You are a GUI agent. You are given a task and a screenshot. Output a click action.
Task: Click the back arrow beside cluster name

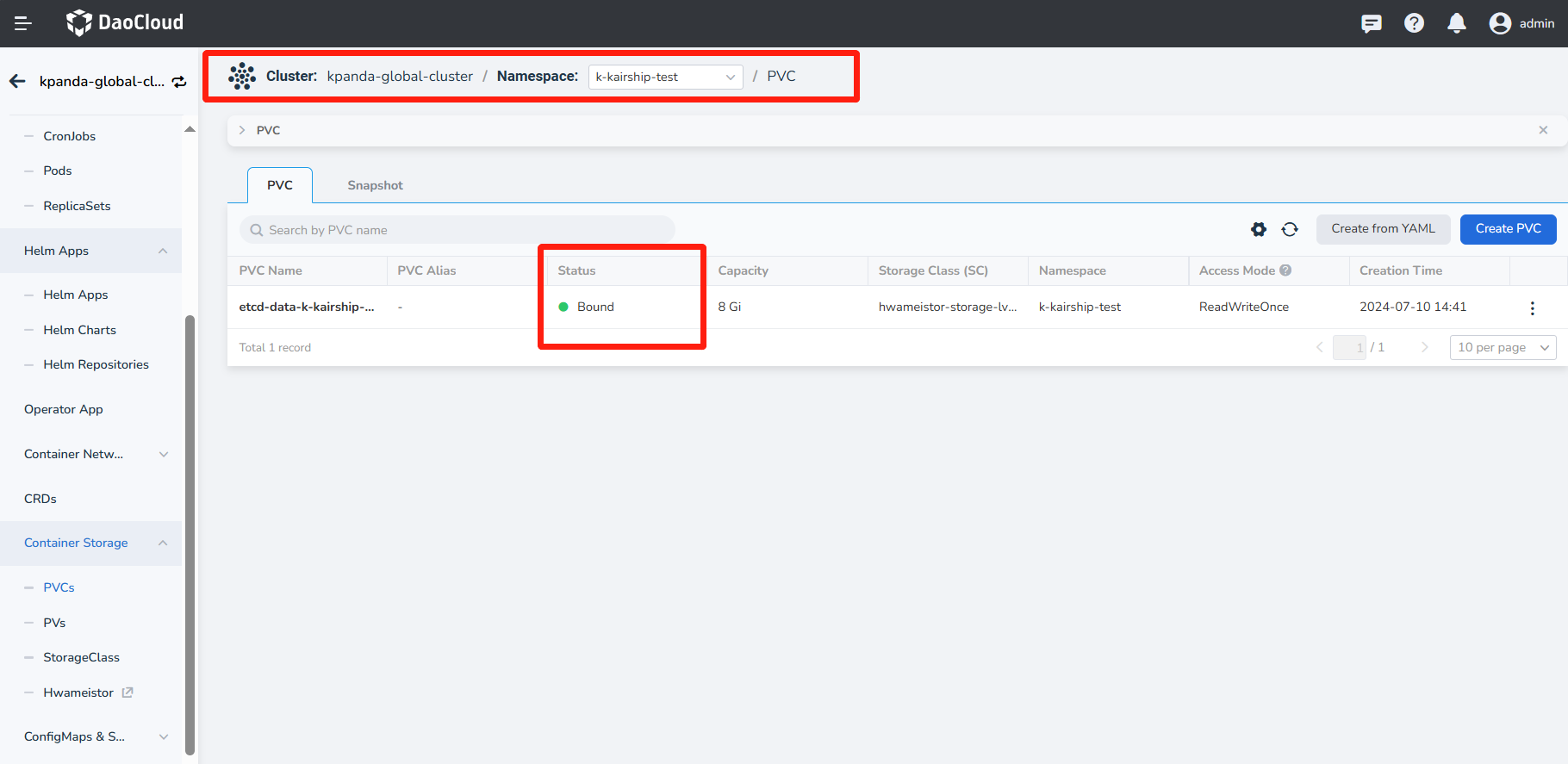tap(17, 81)
